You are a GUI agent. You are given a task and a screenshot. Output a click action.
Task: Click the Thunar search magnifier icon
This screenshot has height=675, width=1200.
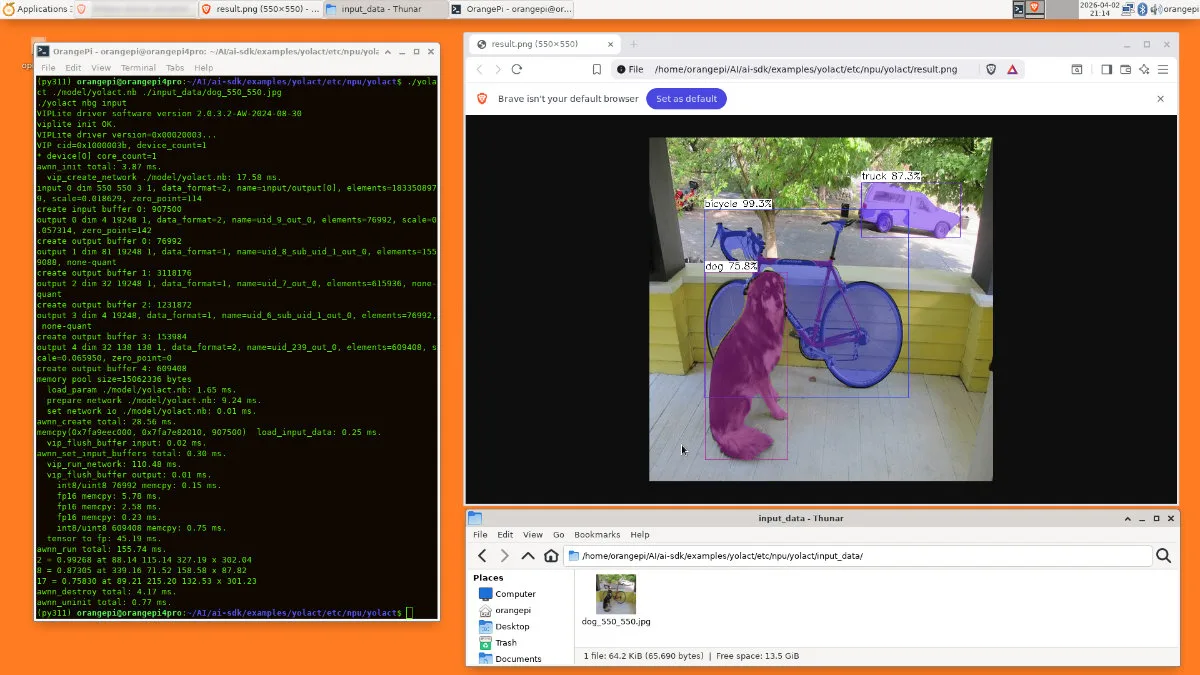coord(1163,556)
